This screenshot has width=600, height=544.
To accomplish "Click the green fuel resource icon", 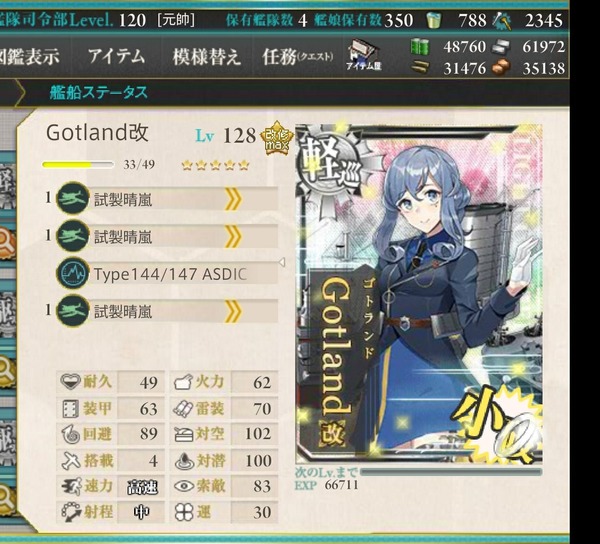I will point(419,47).
